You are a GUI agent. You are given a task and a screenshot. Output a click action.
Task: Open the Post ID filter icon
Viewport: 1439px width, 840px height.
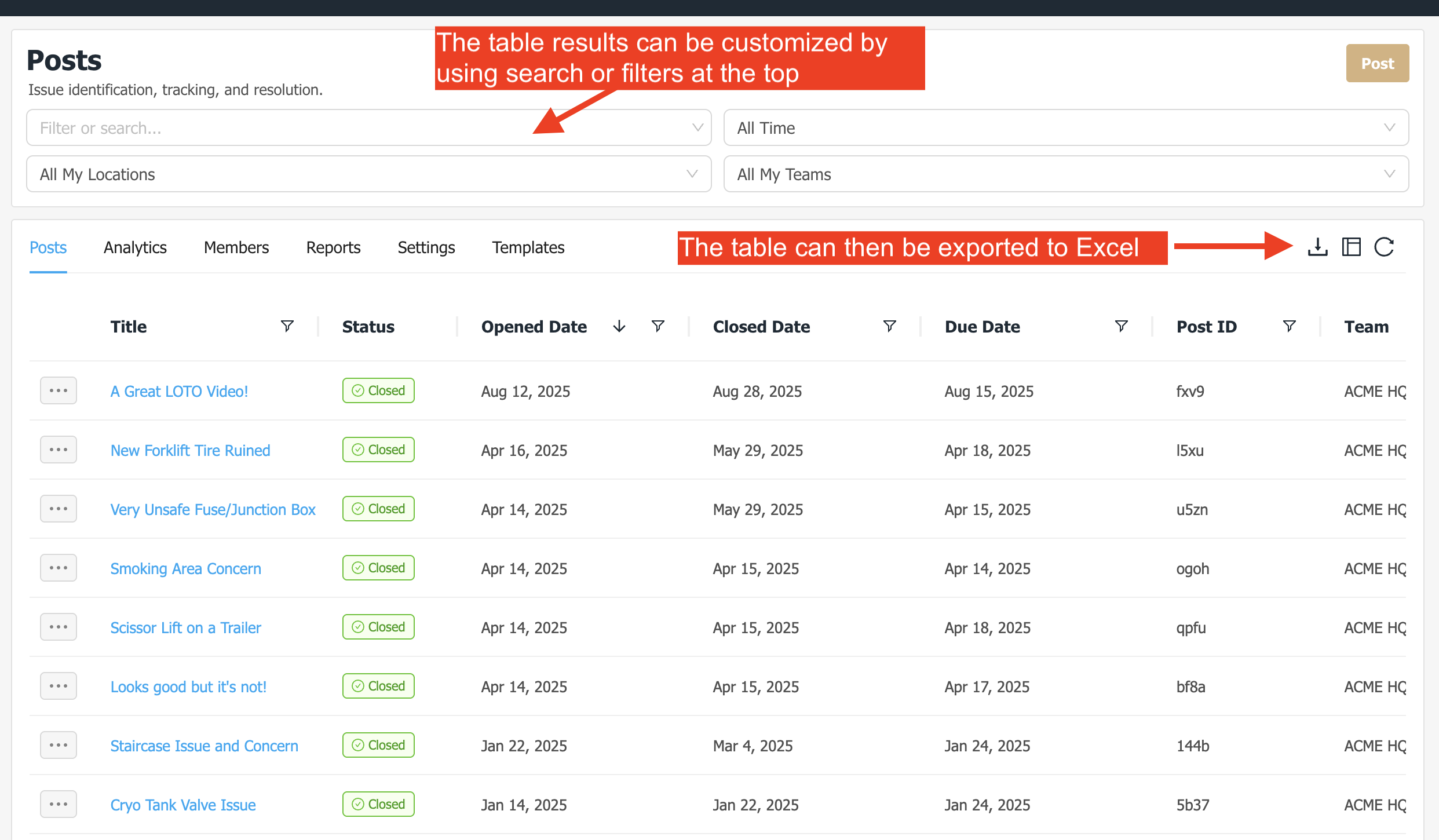[1289, 326]
